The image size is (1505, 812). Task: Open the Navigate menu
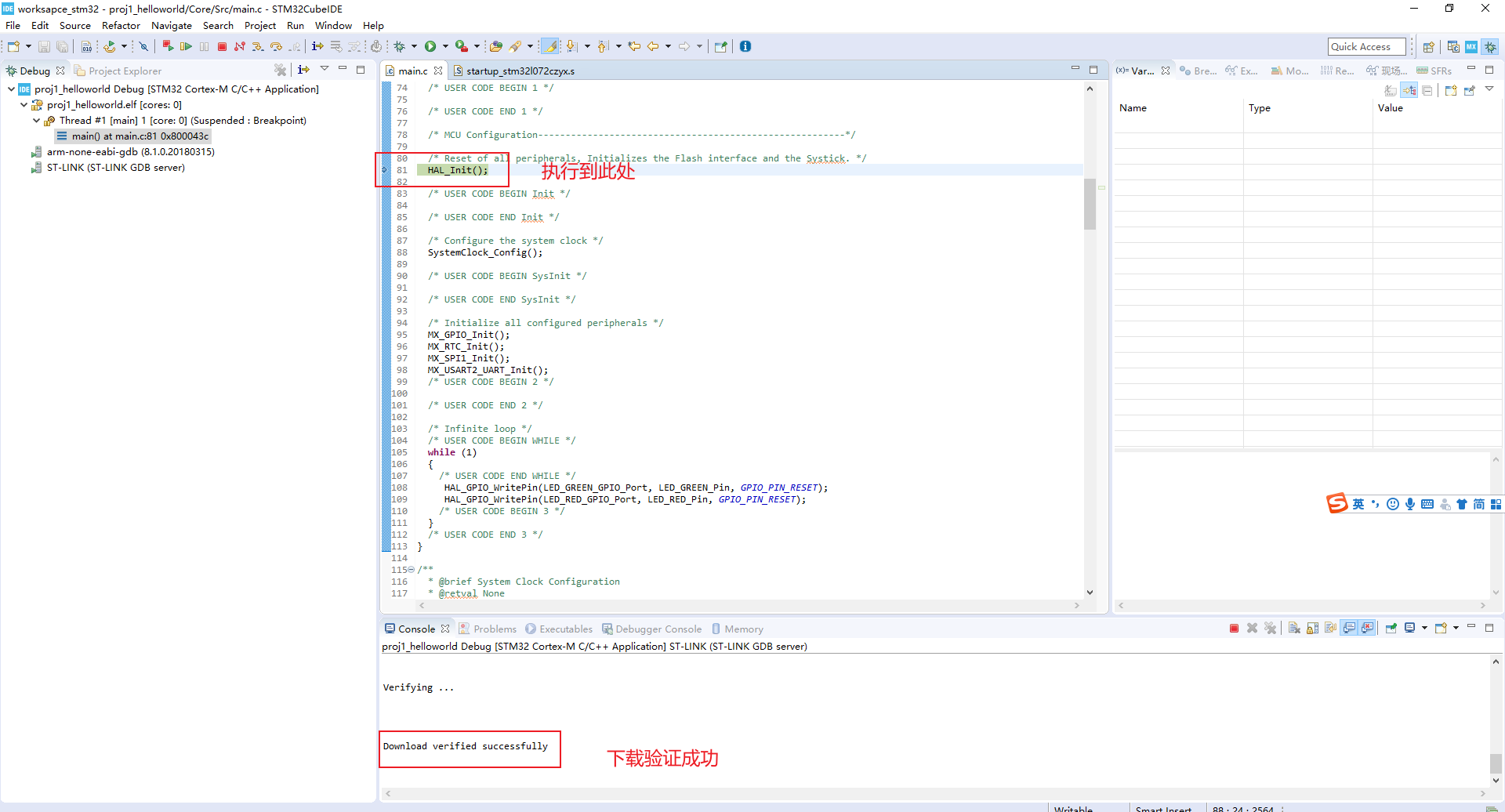coord(171,25)
